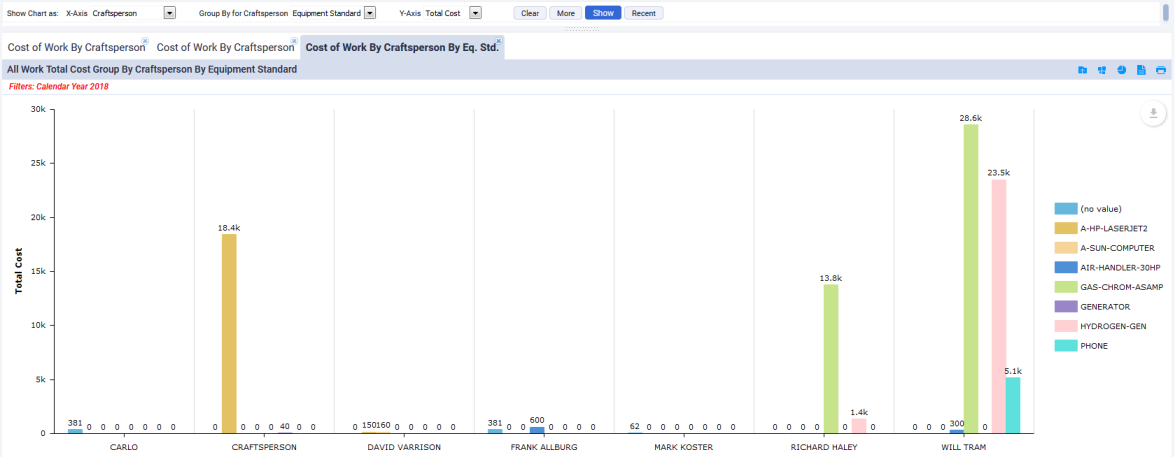Click the WILL TRAM axis label
This screenshot has height=458, width=1175.
pos(964,448)
